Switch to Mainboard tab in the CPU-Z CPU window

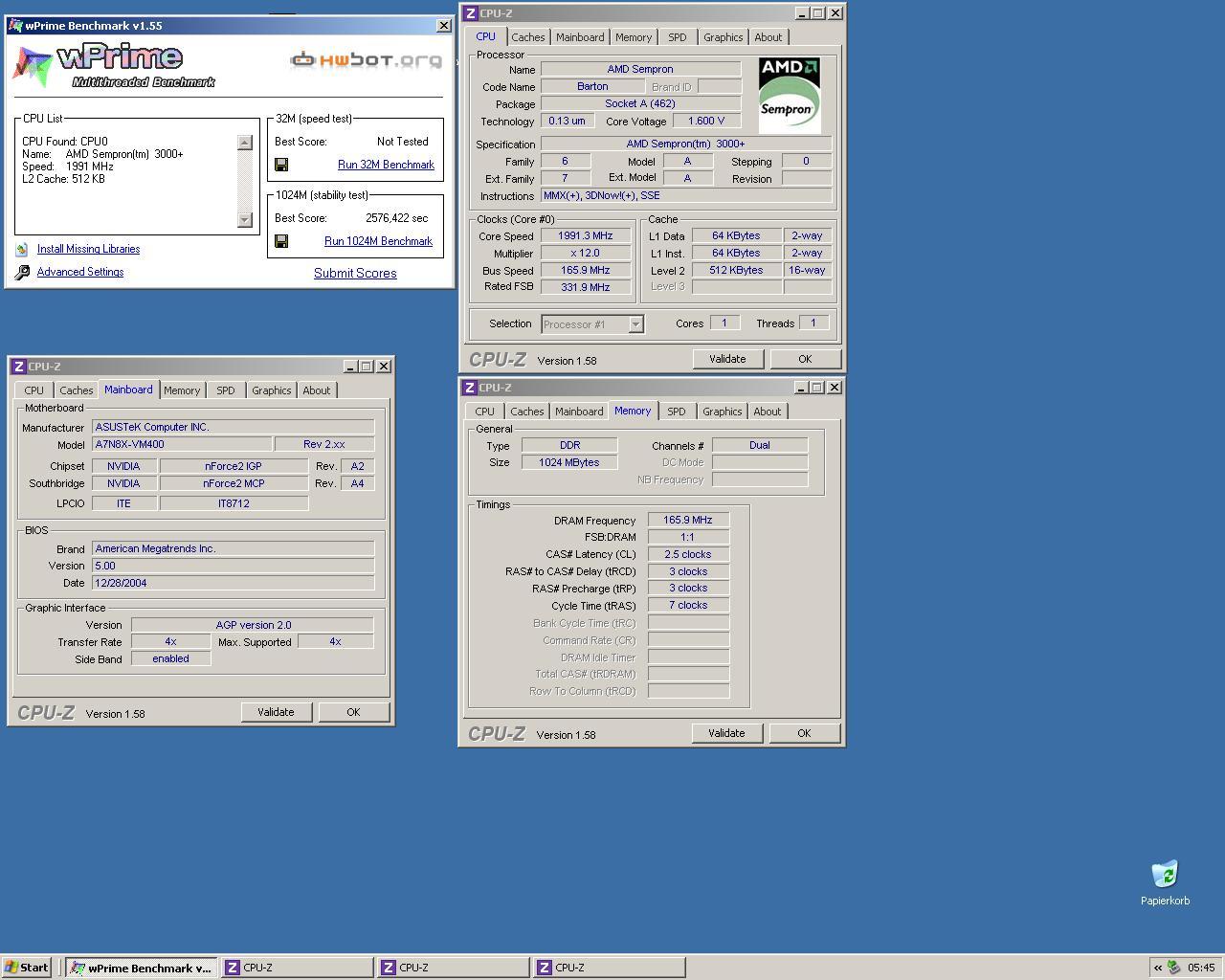(580, 37)
